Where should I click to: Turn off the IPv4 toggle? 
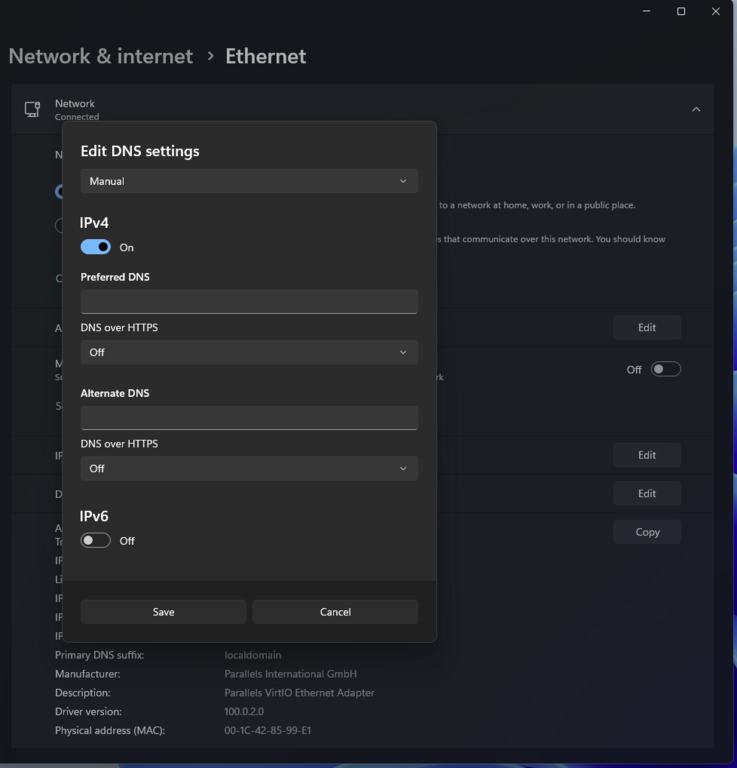[95, 247]
